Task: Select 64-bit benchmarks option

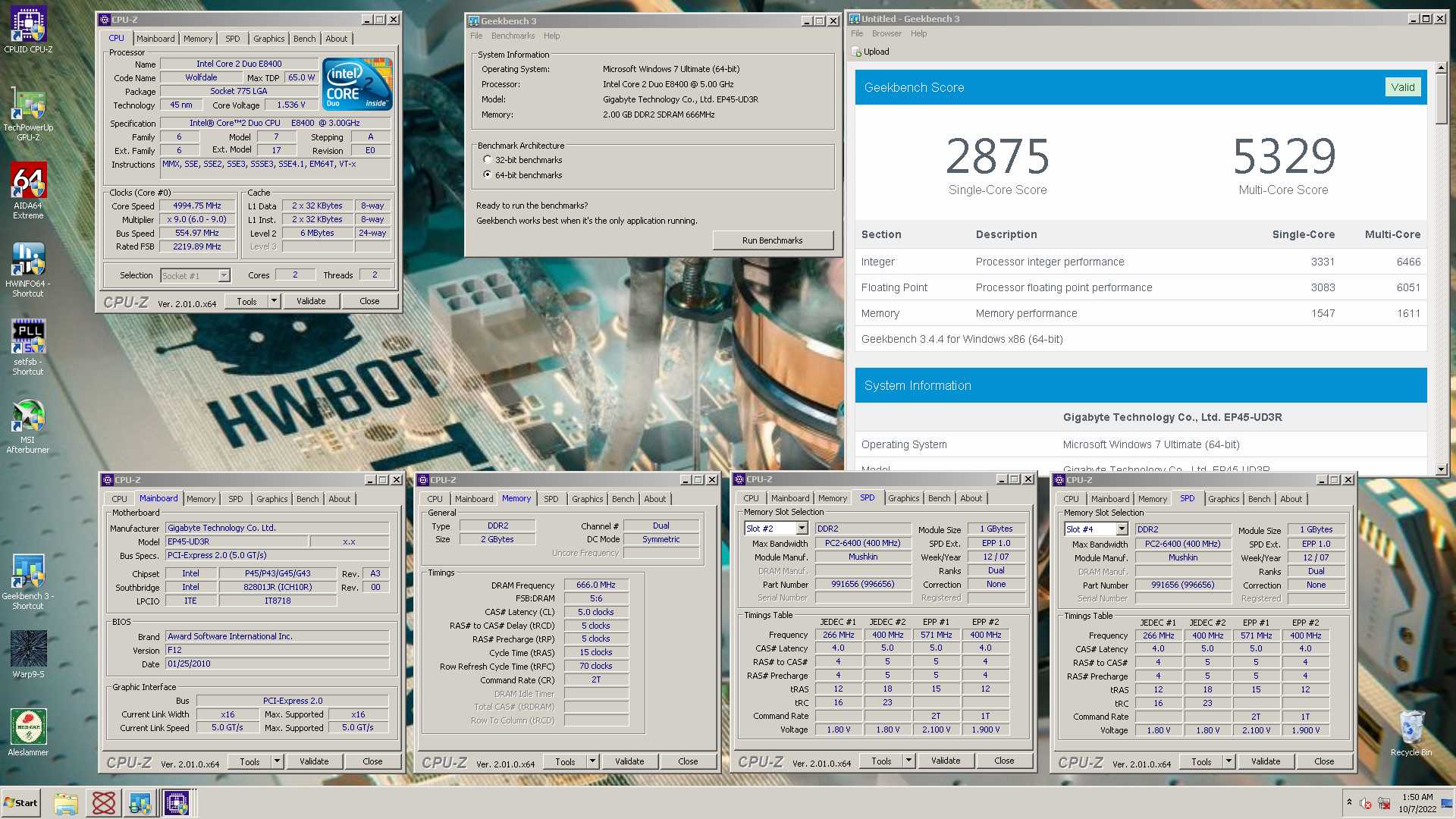Action: [x=488, y=175]
